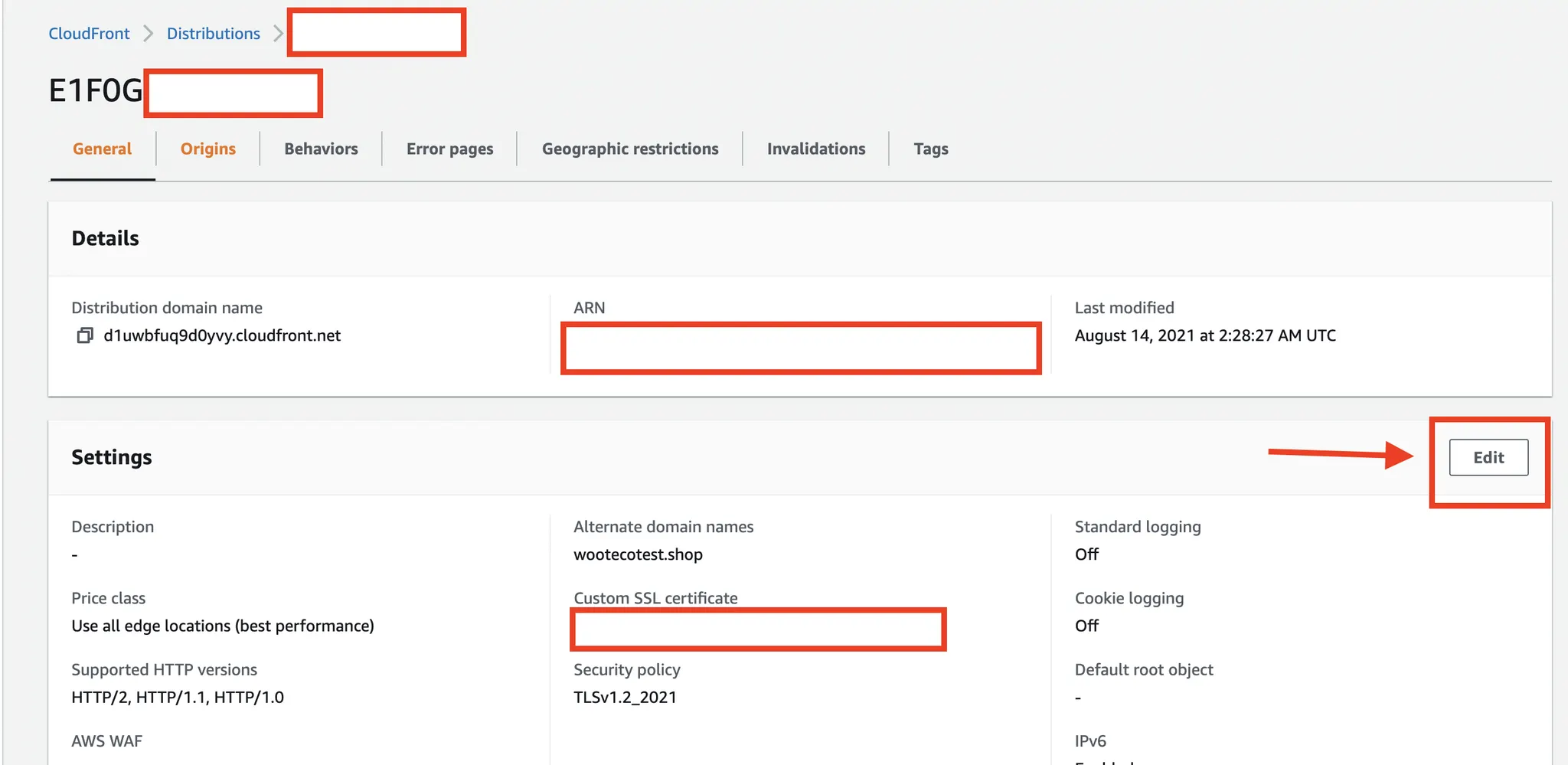Show the Tags tab
1568x765 pixels.
(x=931, y=149)
